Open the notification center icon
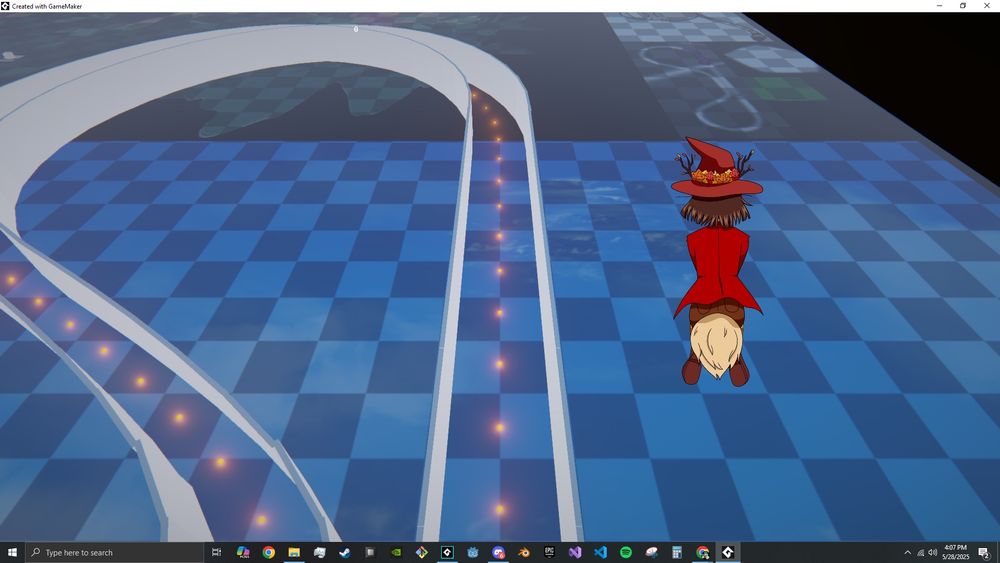 pos(984,552)
